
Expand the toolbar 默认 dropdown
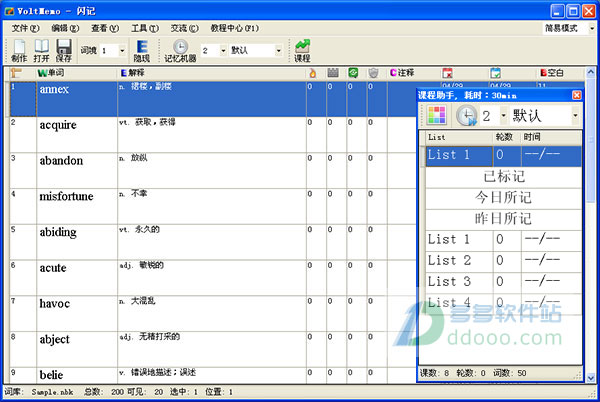pos(279,50)
